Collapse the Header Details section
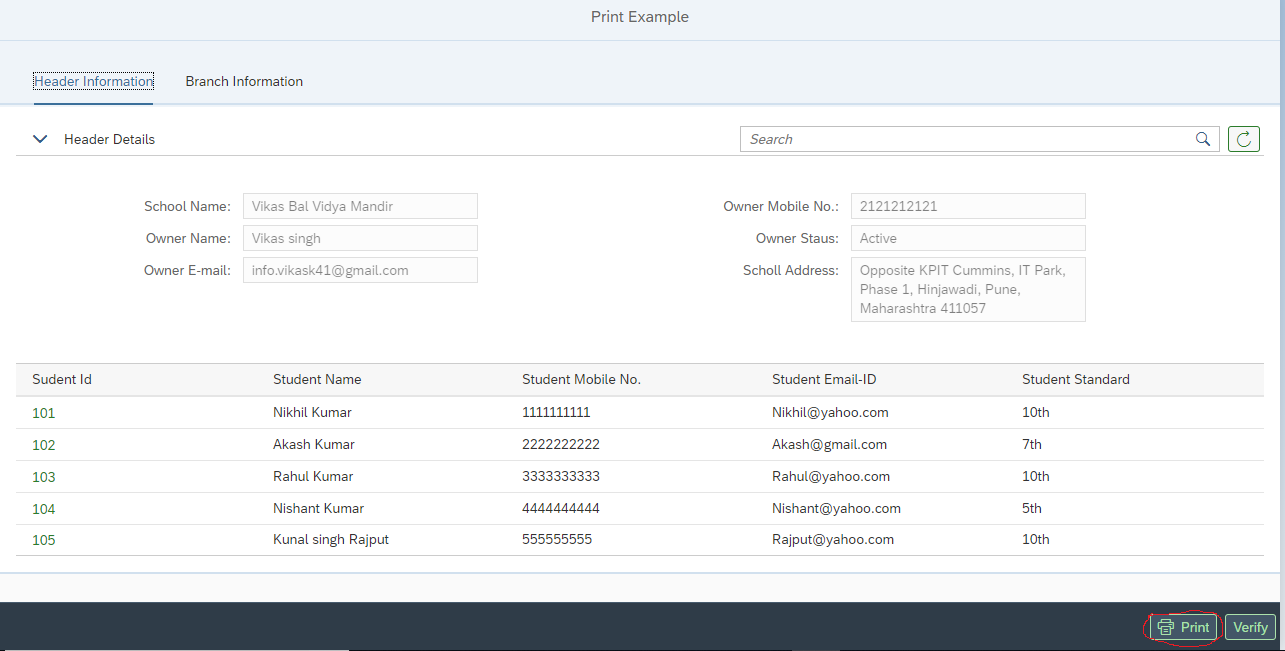The width and height of the screenshot is (1285, 651). [39, 139]
